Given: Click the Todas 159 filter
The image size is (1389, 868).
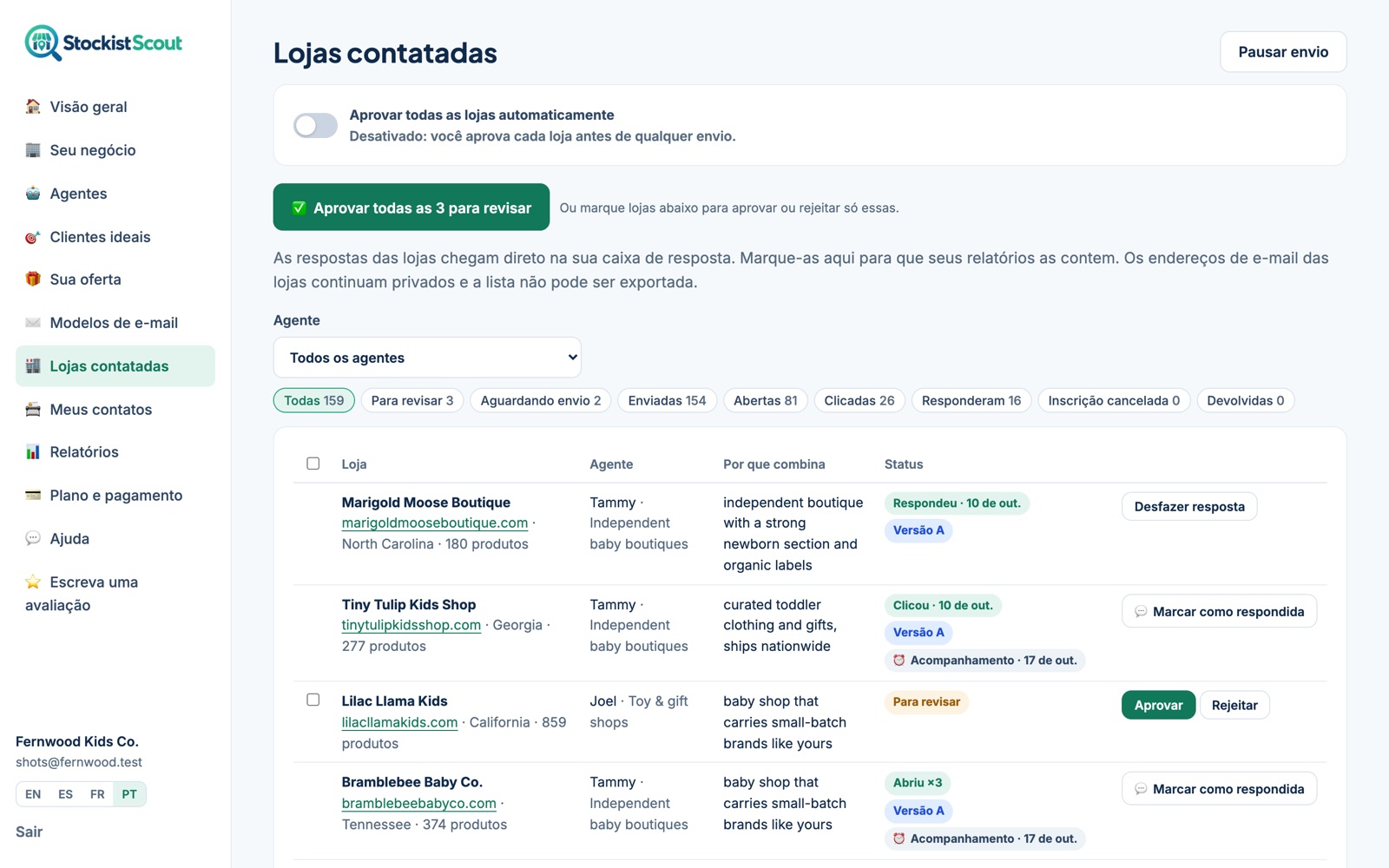Looking at the screenshot, I should [x=314, y=400].
